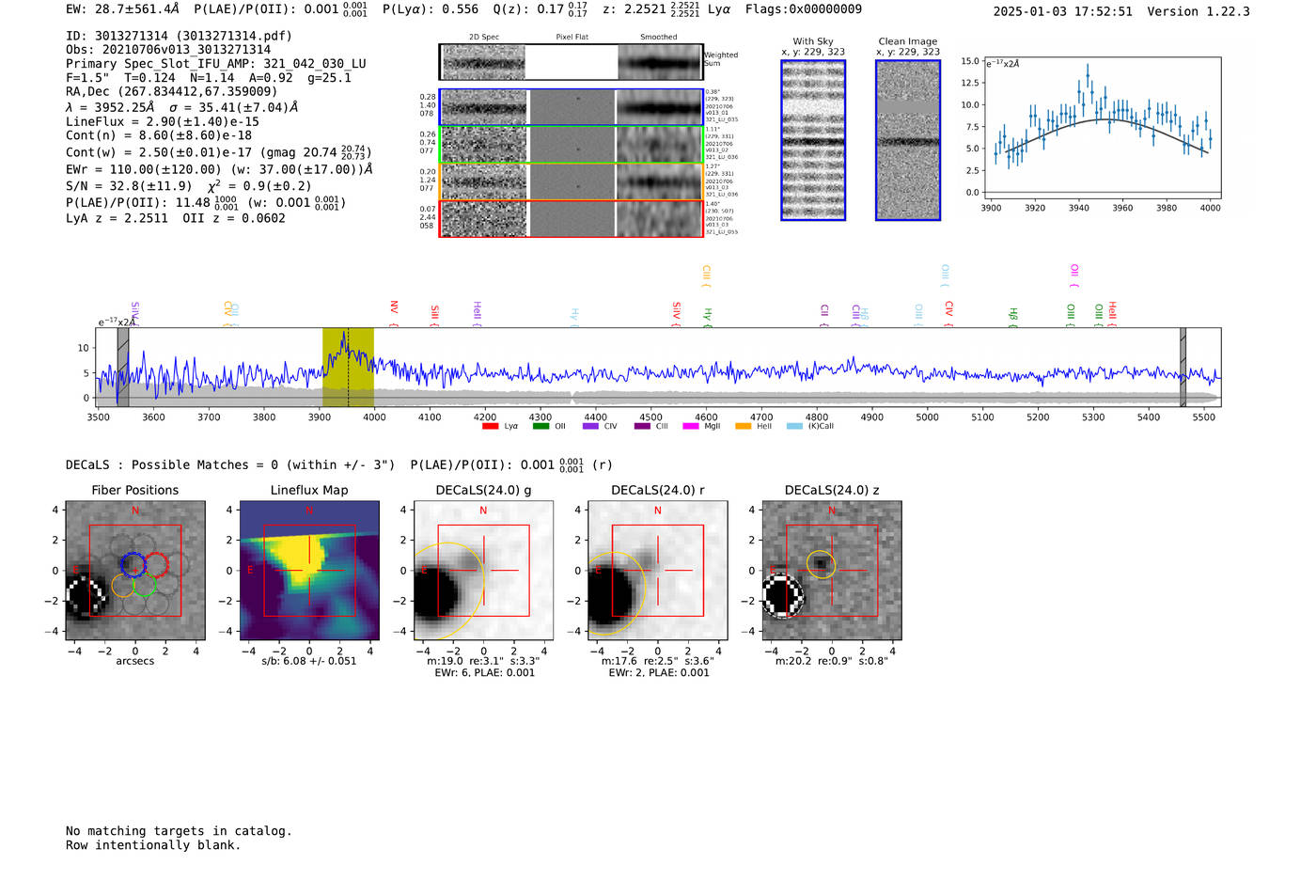Click the orange CIII line marker label

pyautogui.click(x=706, y=274)
